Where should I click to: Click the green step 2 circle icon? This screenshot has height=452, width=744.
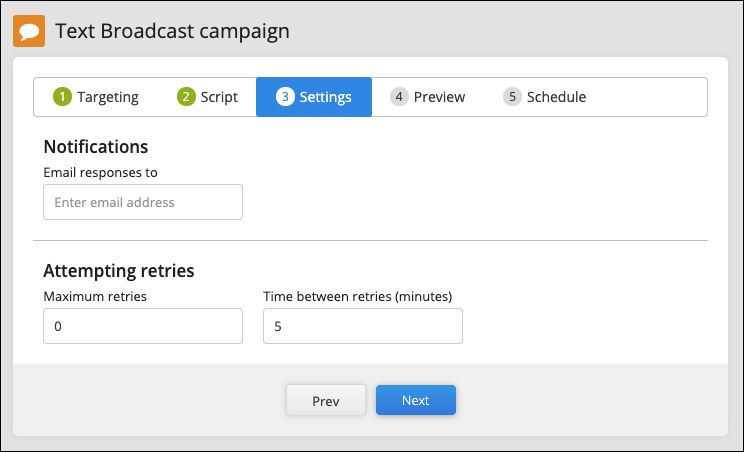pos(186,97)
